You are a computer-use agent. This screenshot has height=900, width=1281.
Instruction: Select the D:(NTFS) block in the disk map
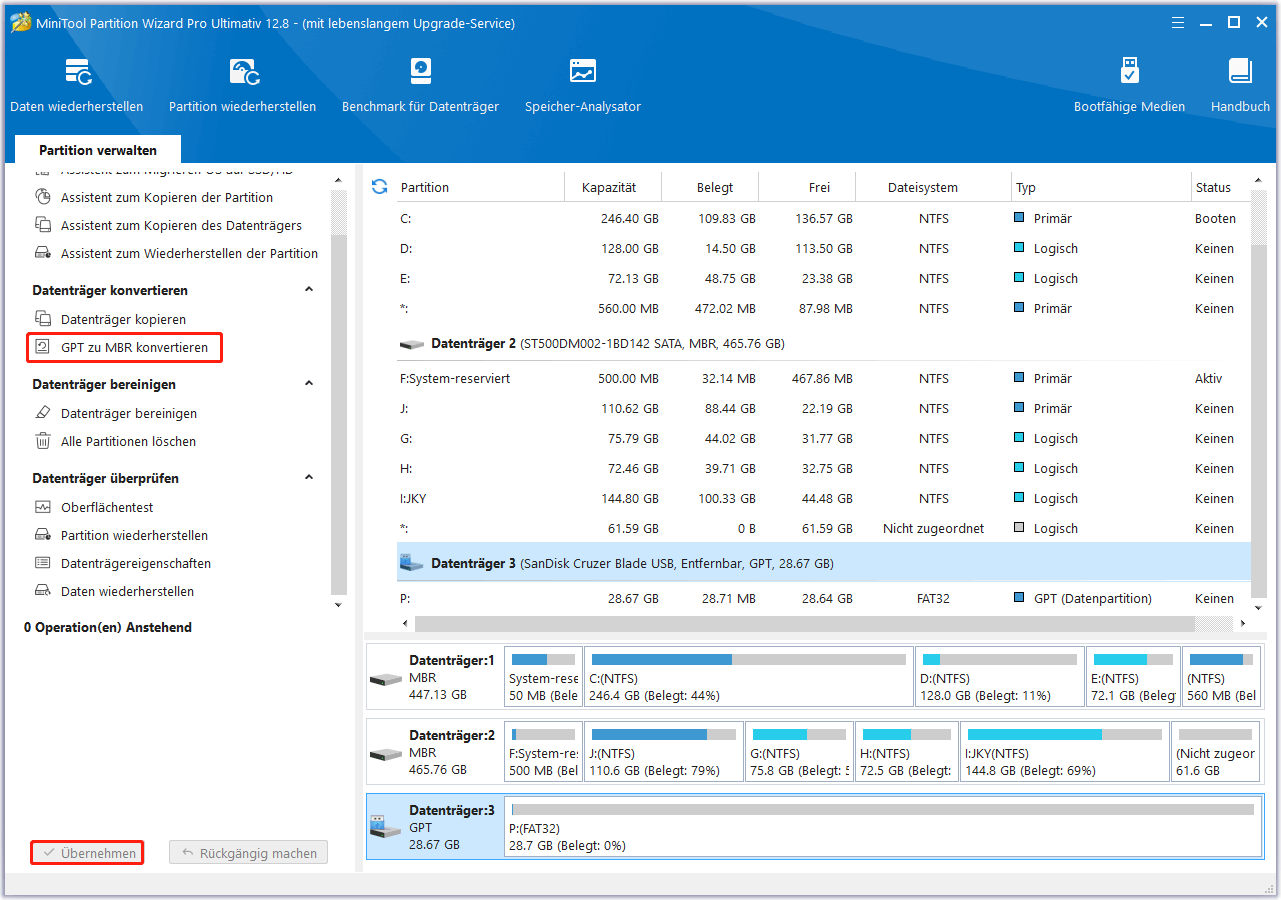(x=1000, y=678)
